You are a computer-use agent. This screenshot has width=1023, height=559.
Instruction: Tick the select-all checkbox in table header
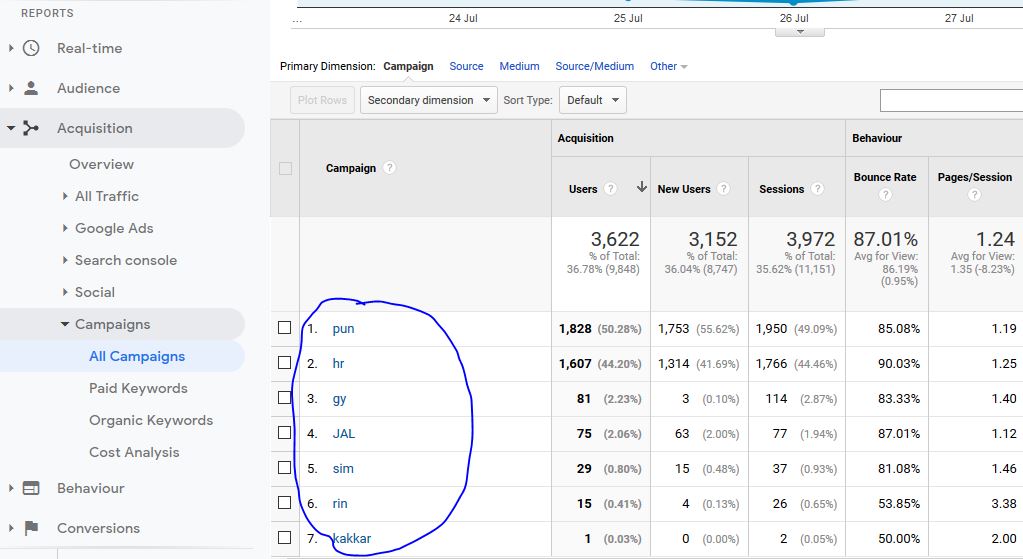pyautogui.click(x=285, y=168)
